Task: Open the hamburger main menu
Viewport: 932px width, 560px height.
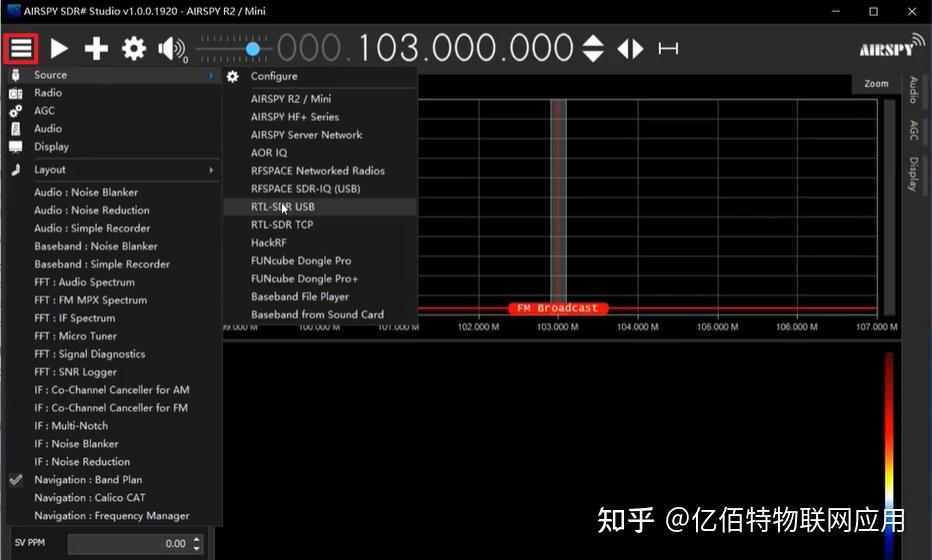Action: pyautogui.click(x=21, y=48)
